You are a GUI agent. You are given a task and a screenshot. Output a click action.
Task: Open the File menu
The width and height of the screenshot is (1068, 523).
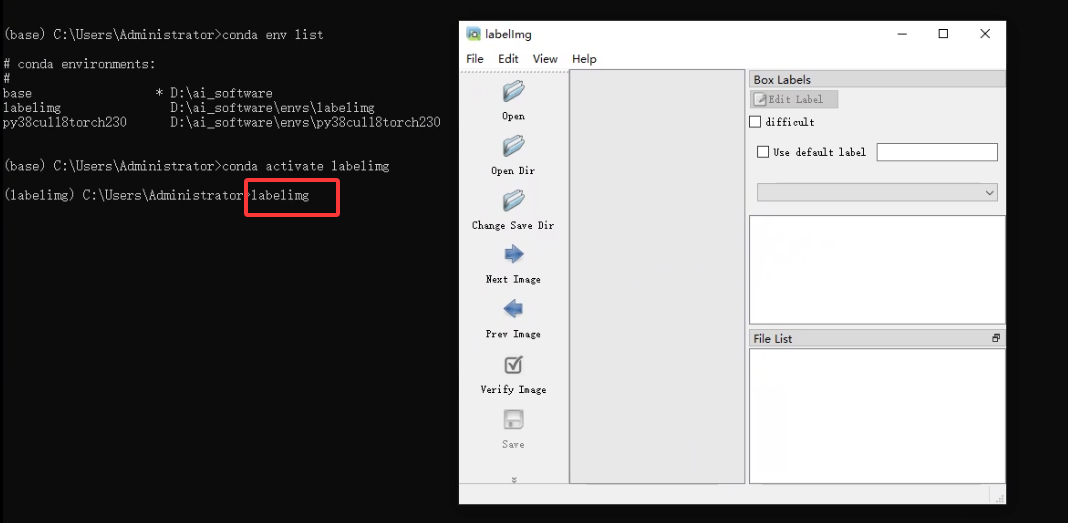(475, 59)
